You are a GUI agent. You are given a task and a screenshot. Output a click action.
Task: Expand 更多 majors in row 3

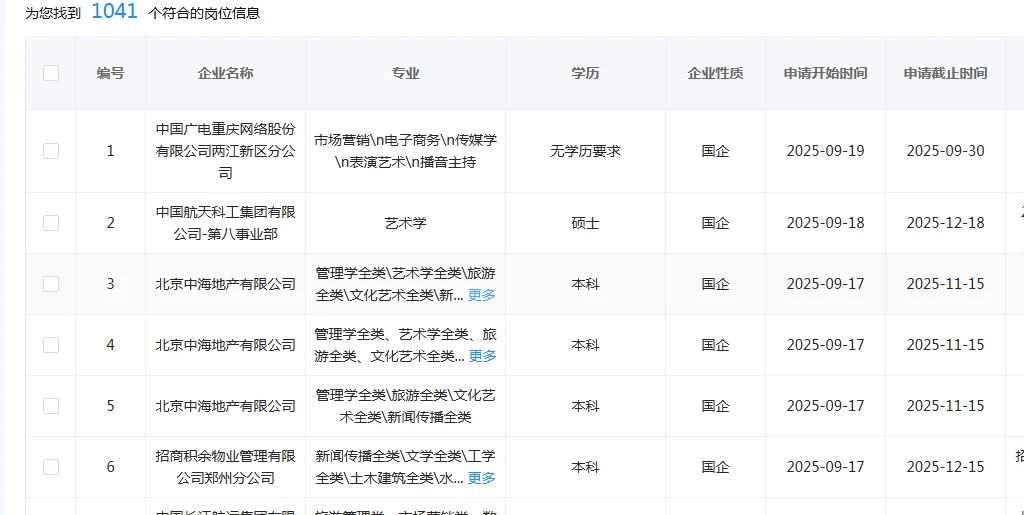[x=482, y=295]
